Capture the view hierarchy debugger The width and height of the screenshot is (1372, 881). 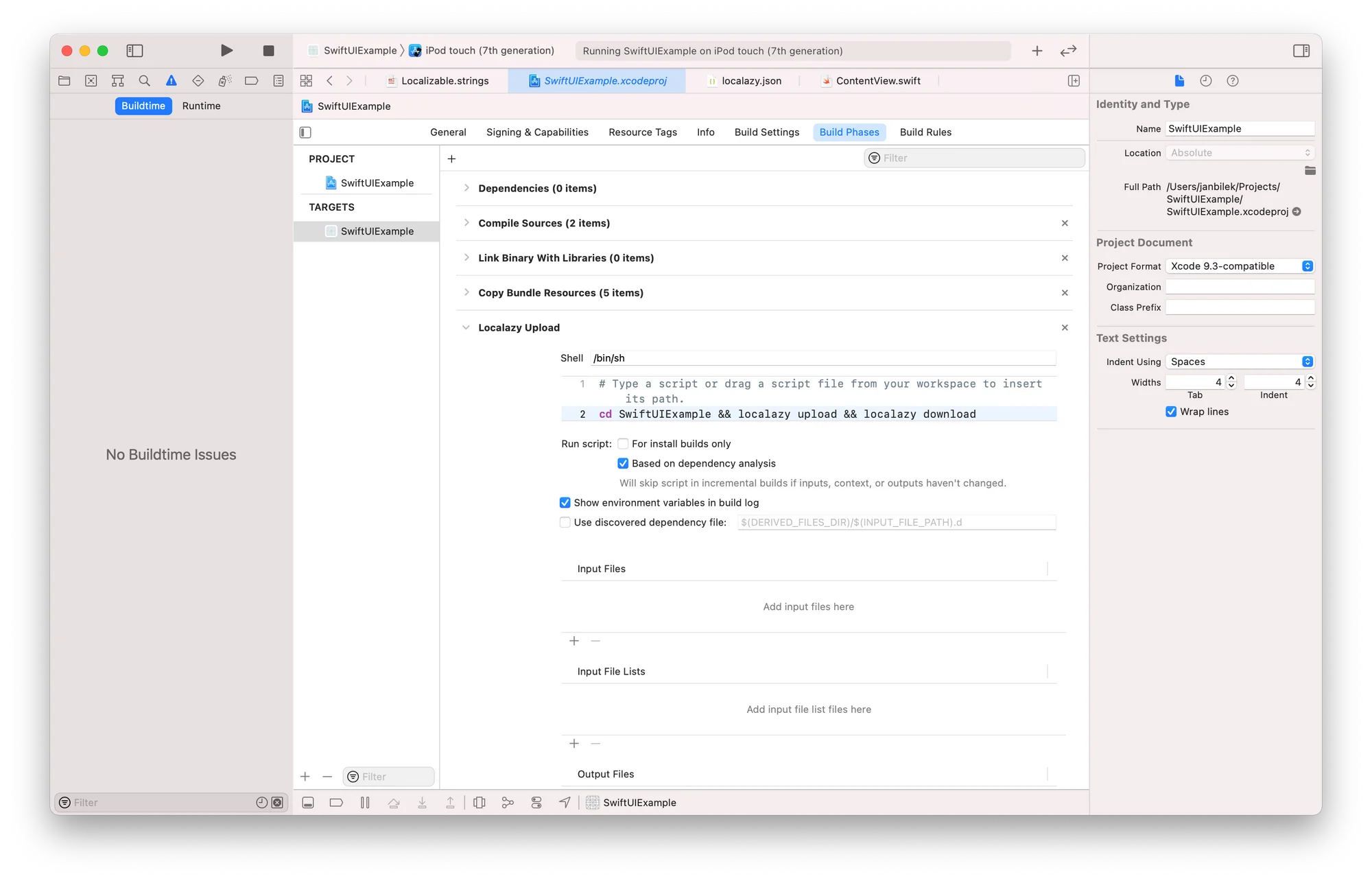coord(479,802)
